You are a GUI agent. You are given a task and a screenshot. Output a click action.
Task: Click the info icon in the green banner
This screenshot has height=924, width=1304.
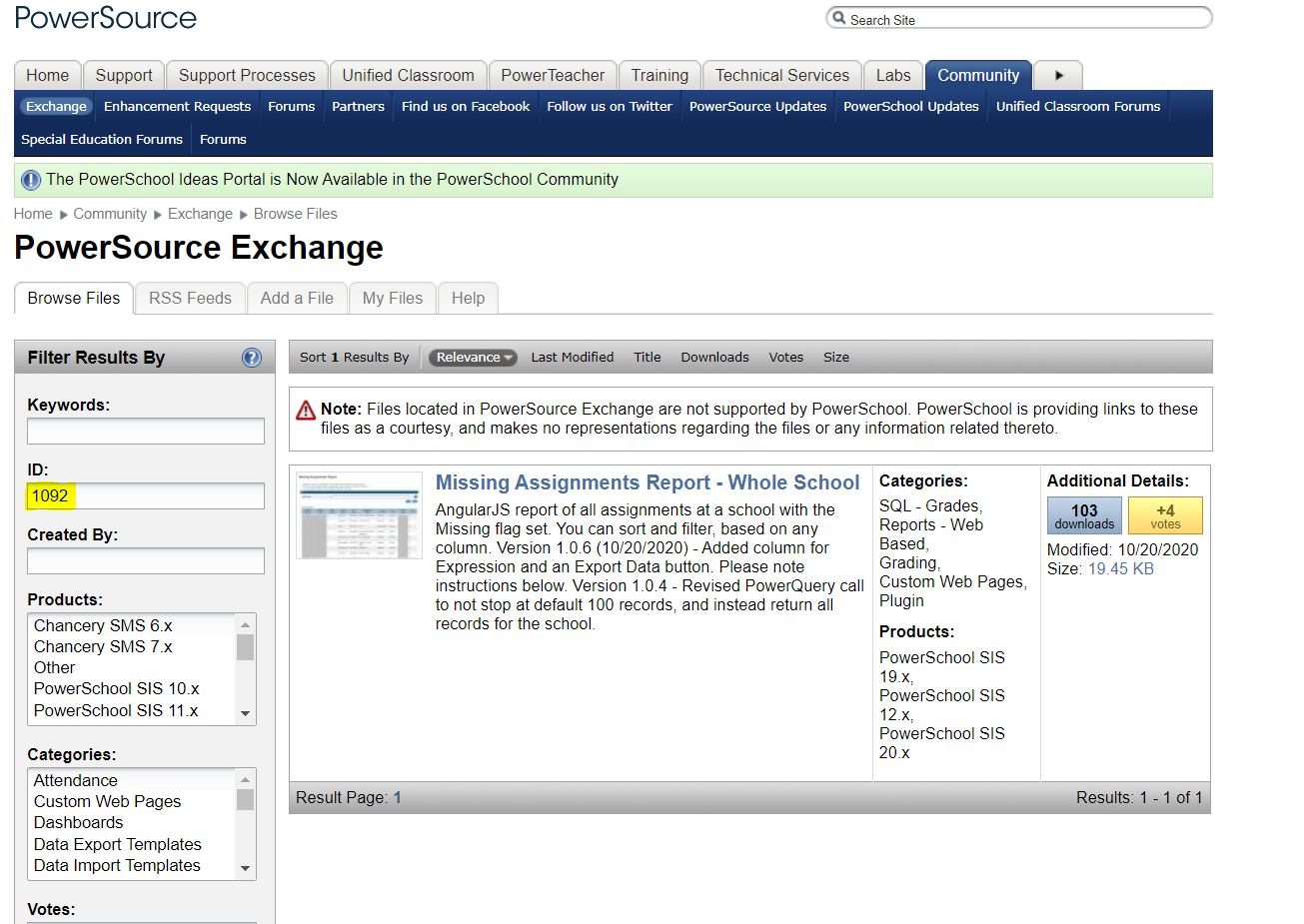[x=31, y=180]
